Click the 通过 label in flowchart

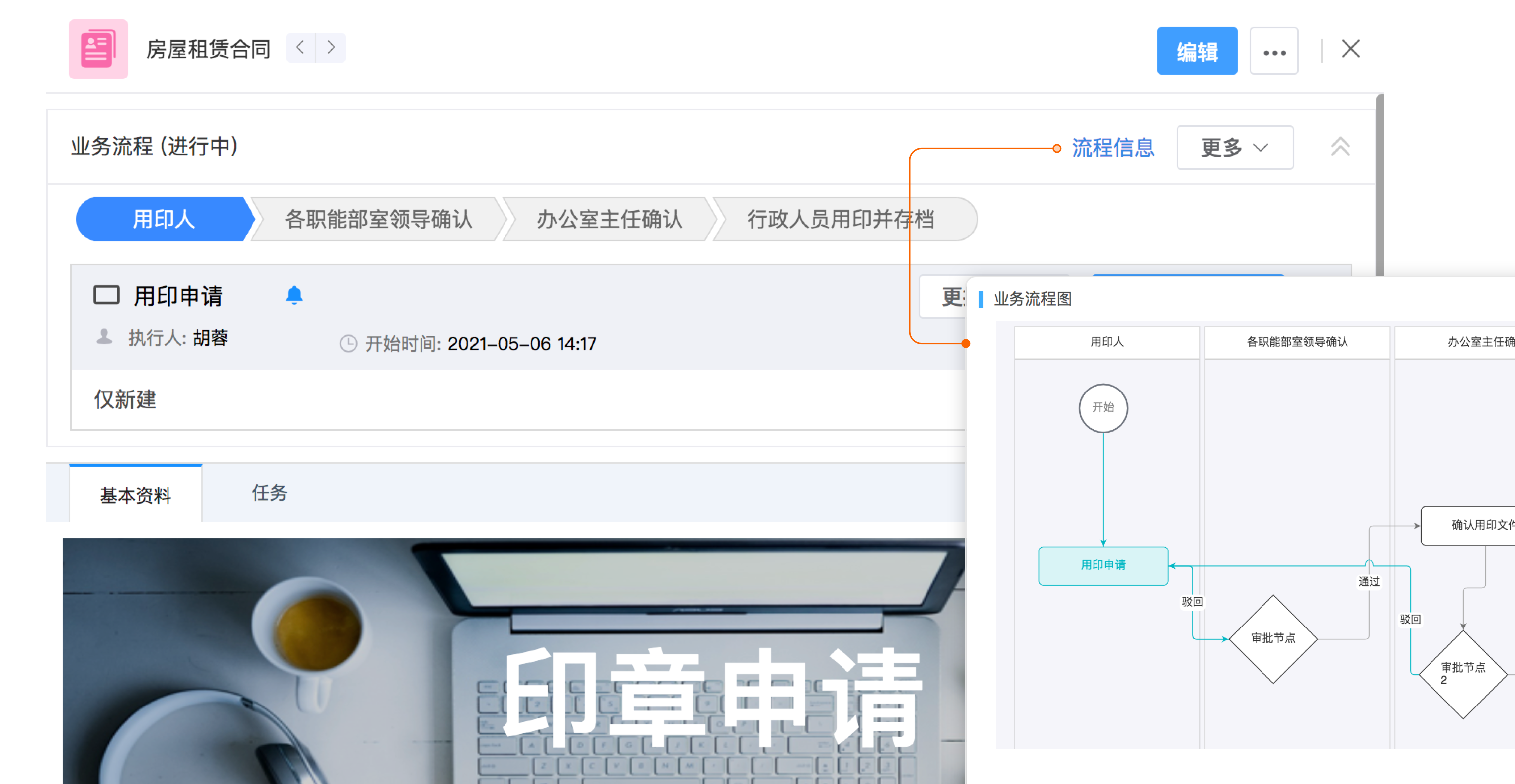click(1368, 581)
